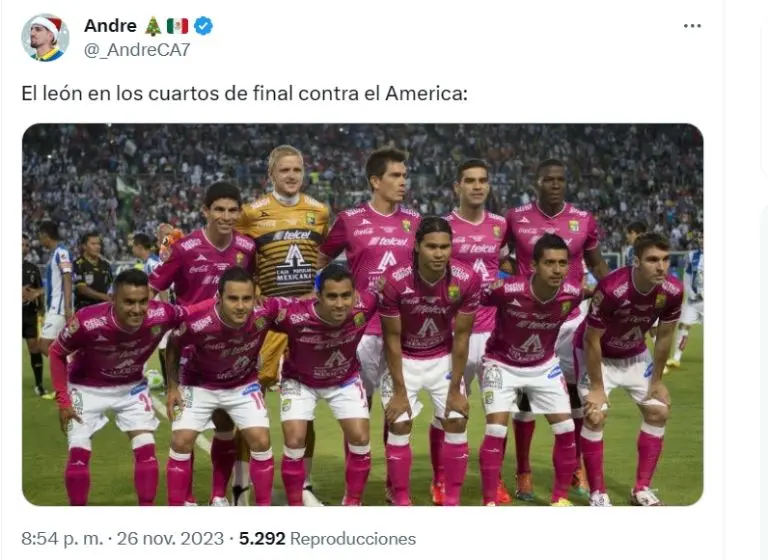
Task: Click the 8:54 p. m. timestamp
Action: [62, 538]
